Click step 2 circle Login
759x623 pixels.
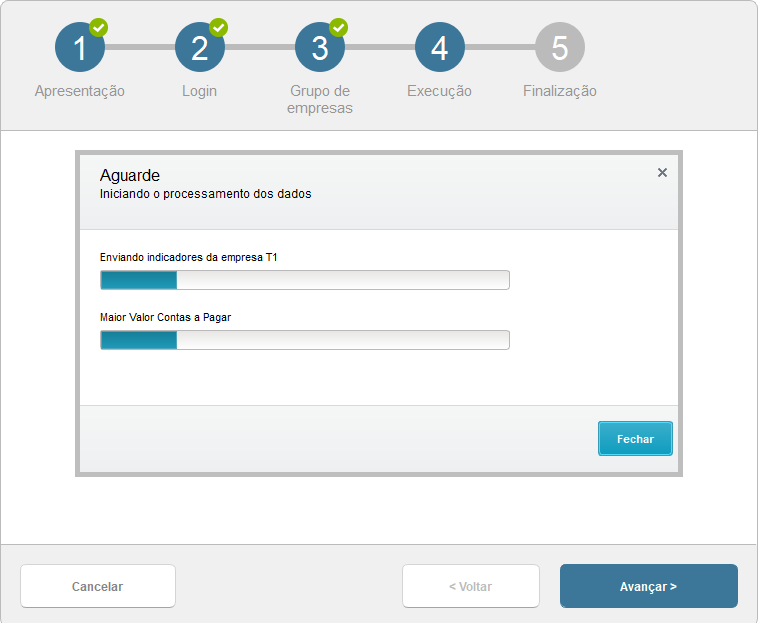pos(199,48)
